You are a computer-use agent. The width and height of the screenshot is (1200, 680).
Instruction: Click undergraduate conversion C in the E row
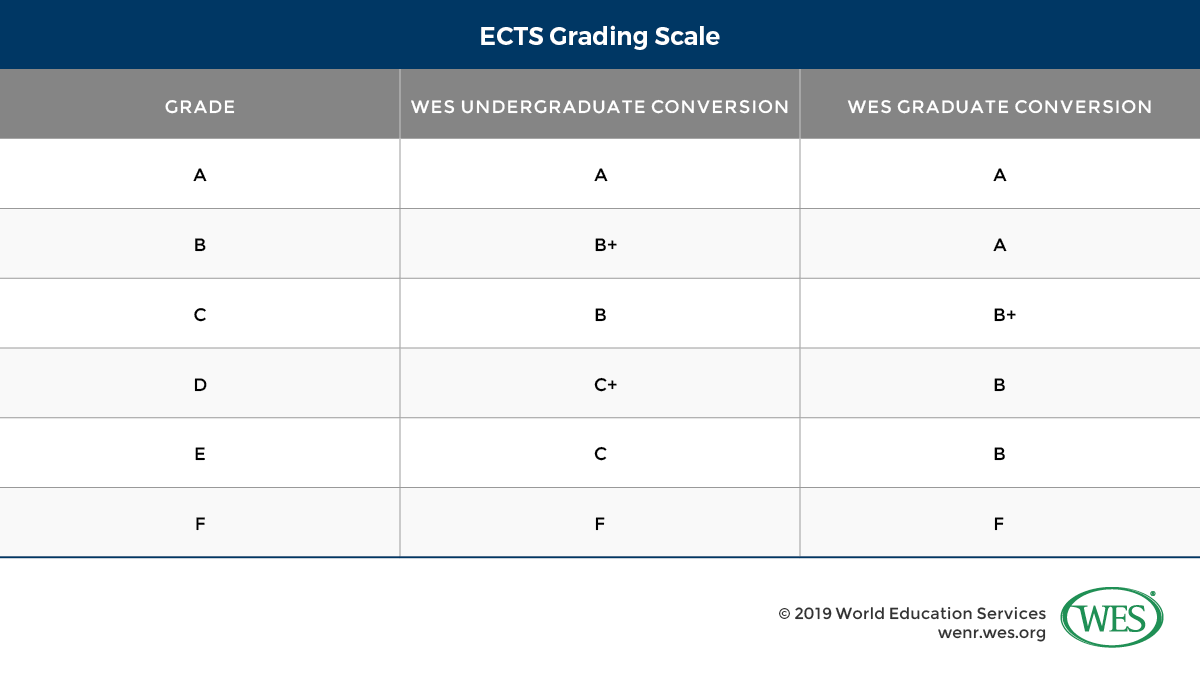click(x=600, y=454)
